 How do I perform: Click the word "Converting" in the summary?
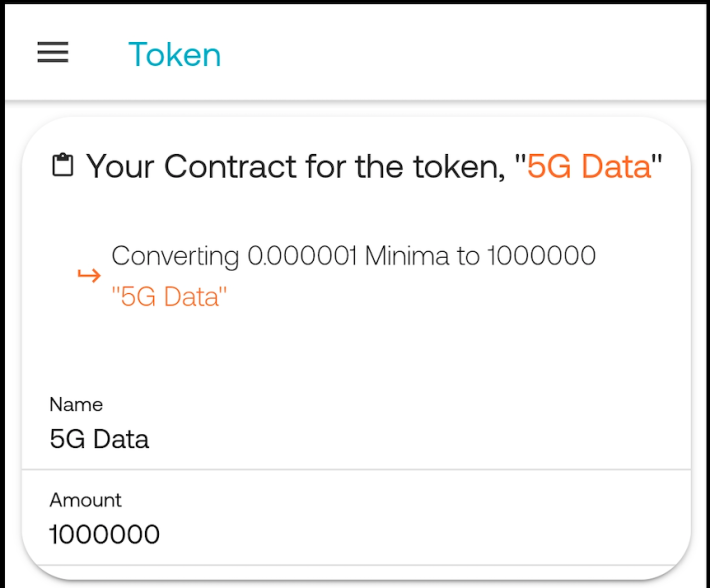click(x=175, y=256)
